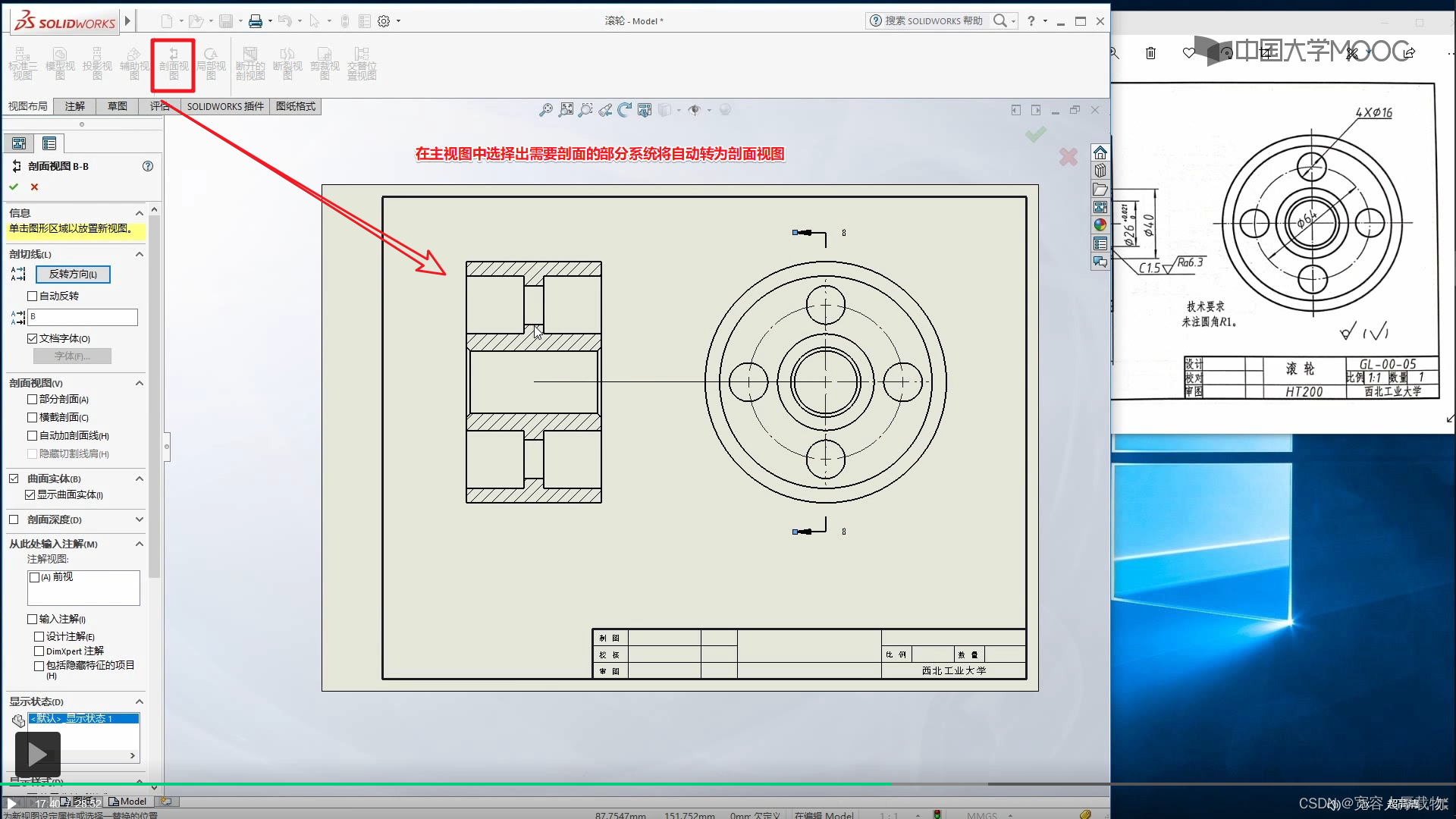Screen dimensions: 1456x819
Task: Click the Rotate view icon in heads-up toolbar
Action: 624,110
